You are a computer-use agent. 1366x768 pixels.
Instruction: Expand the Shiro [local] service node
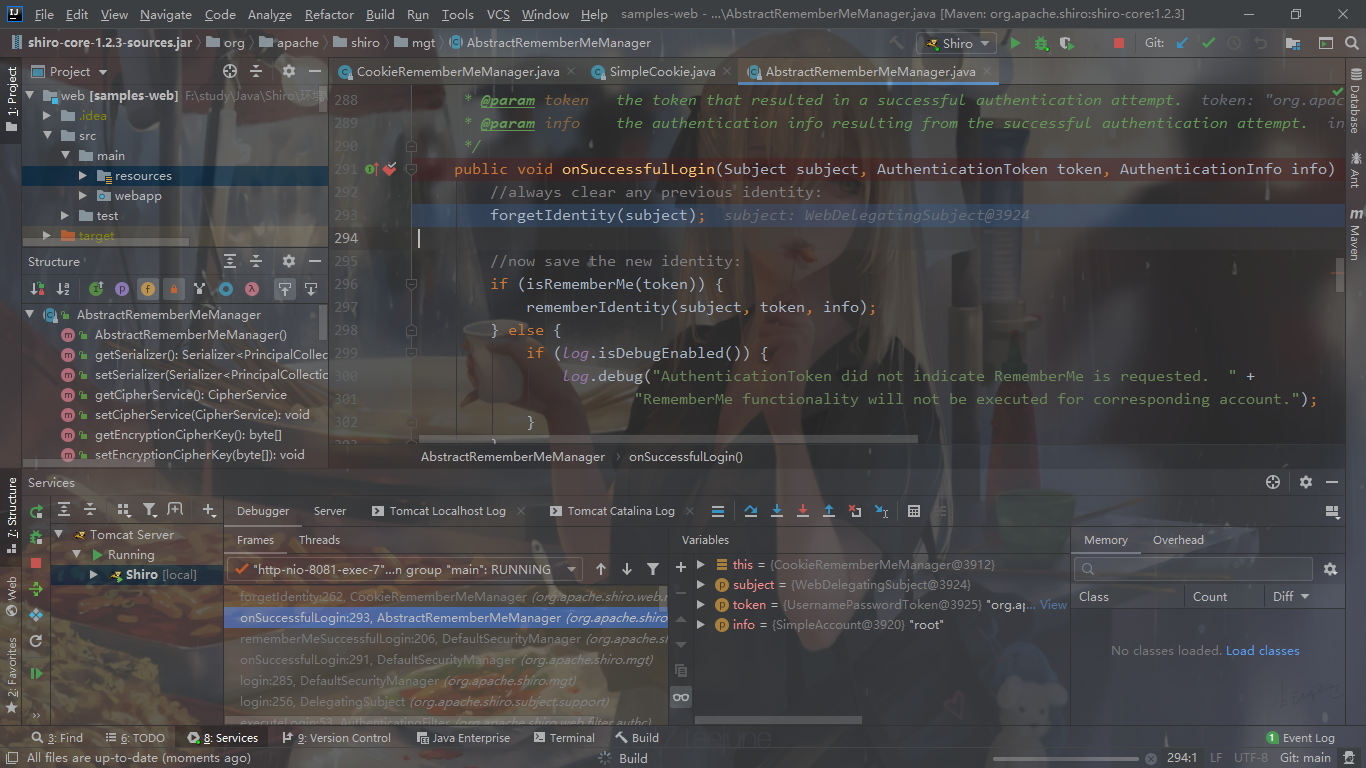94,575
